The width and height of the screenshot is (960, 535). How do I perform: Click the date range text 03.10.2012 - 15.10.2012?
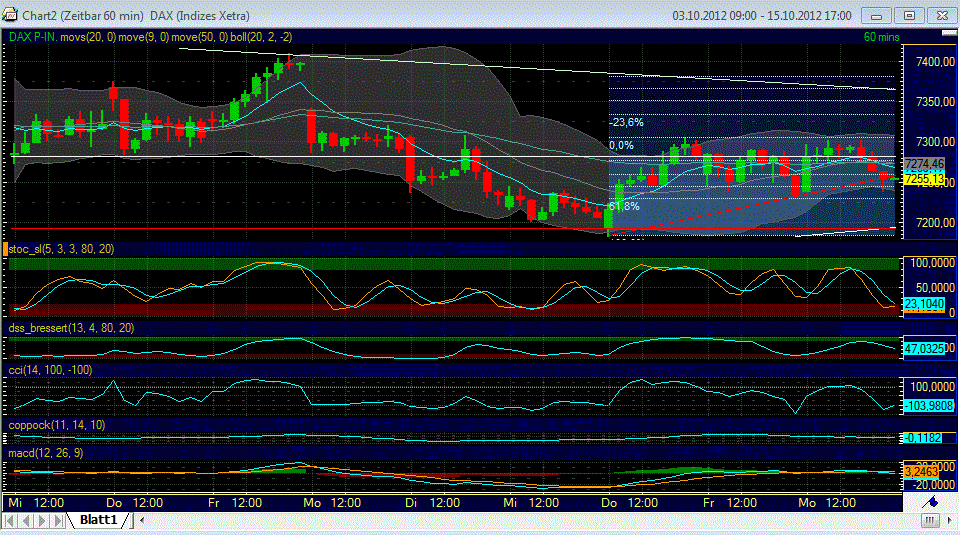pyautogui.click(x=762, y=15)
